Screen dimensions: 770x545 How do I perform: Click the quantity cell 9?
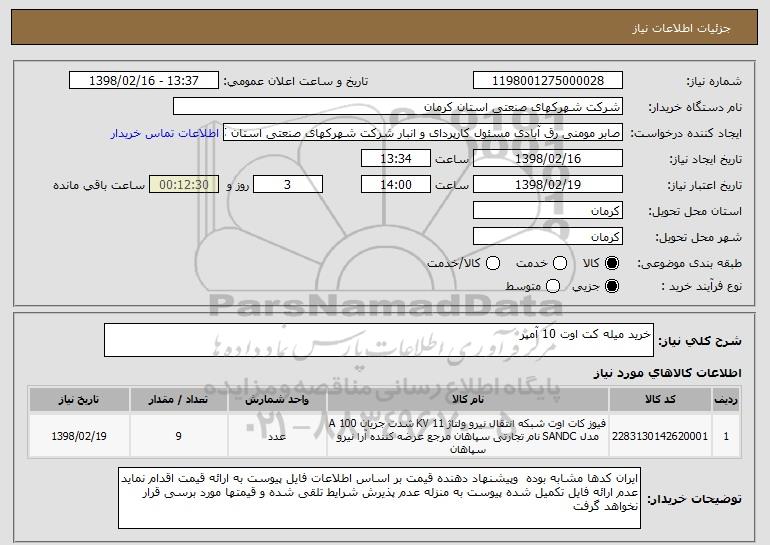click(x=179, y=436)
